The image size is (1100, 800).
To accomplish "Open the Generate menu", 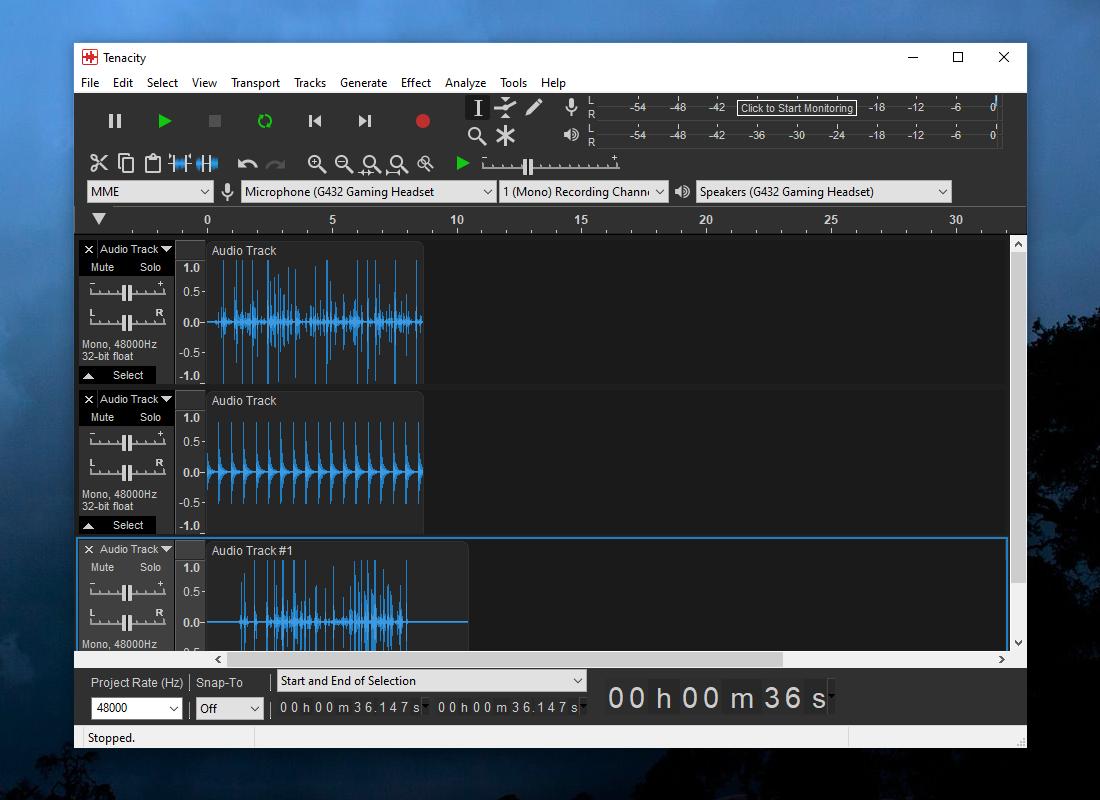I will tap(363, 83).
